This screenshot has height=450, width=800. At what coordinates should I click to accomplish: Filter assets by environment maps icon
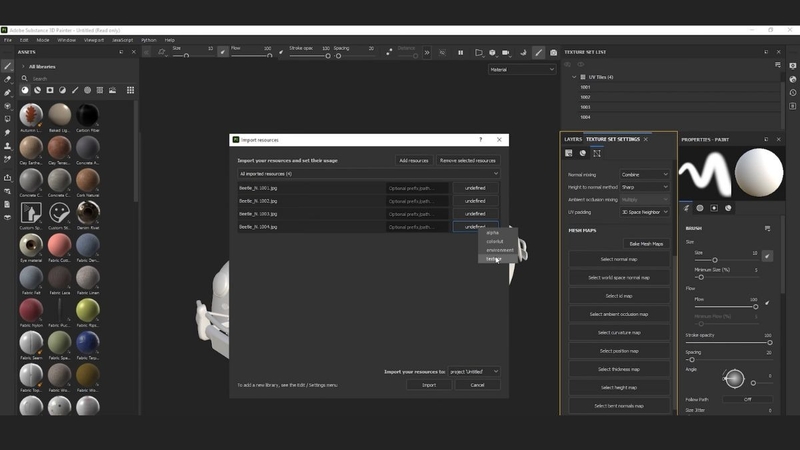click(x=112, y=90)
